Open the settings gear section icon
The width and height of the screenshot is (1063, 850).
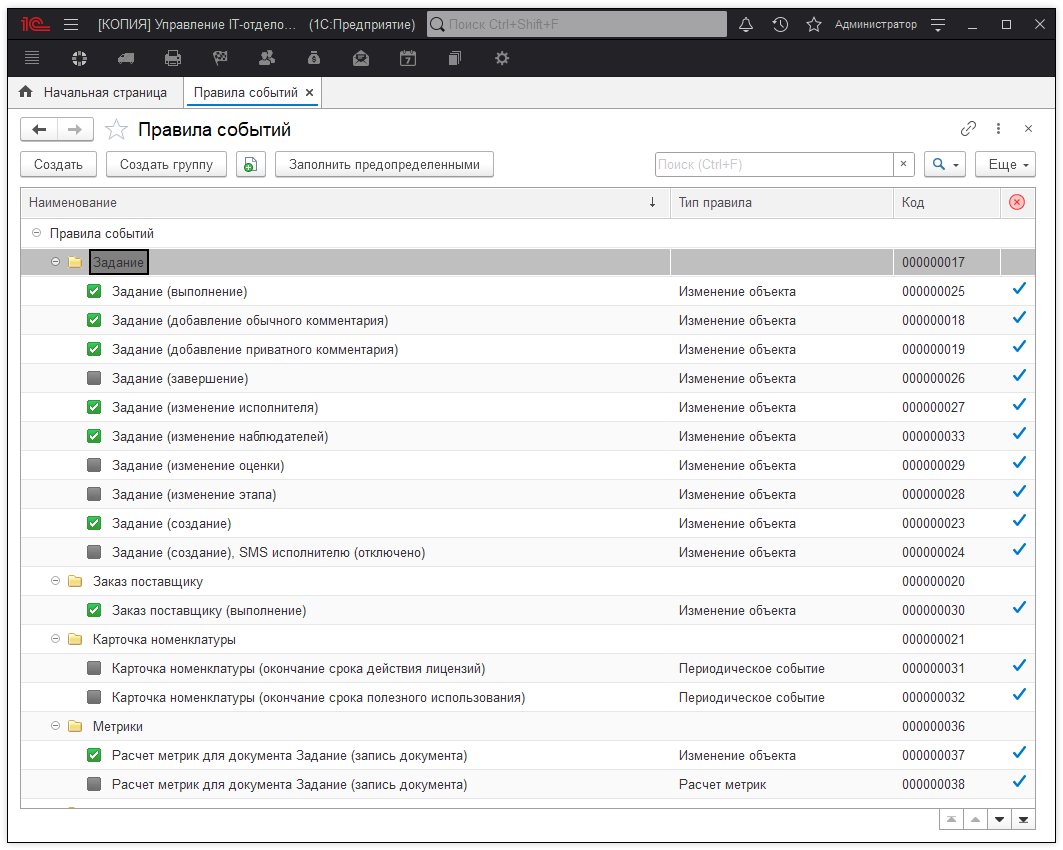[x=502, y=58]
